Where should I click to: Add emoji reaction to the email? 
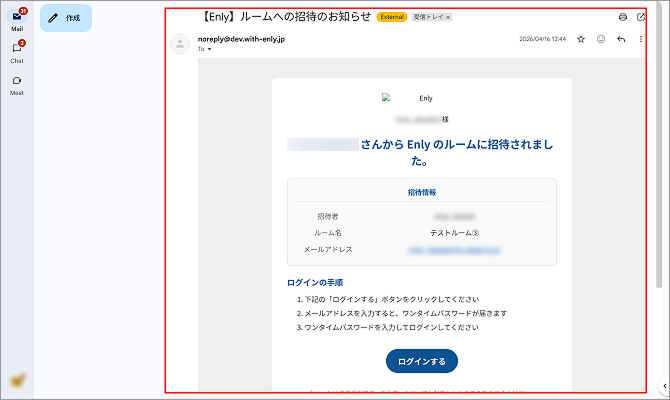pos(601,39)
